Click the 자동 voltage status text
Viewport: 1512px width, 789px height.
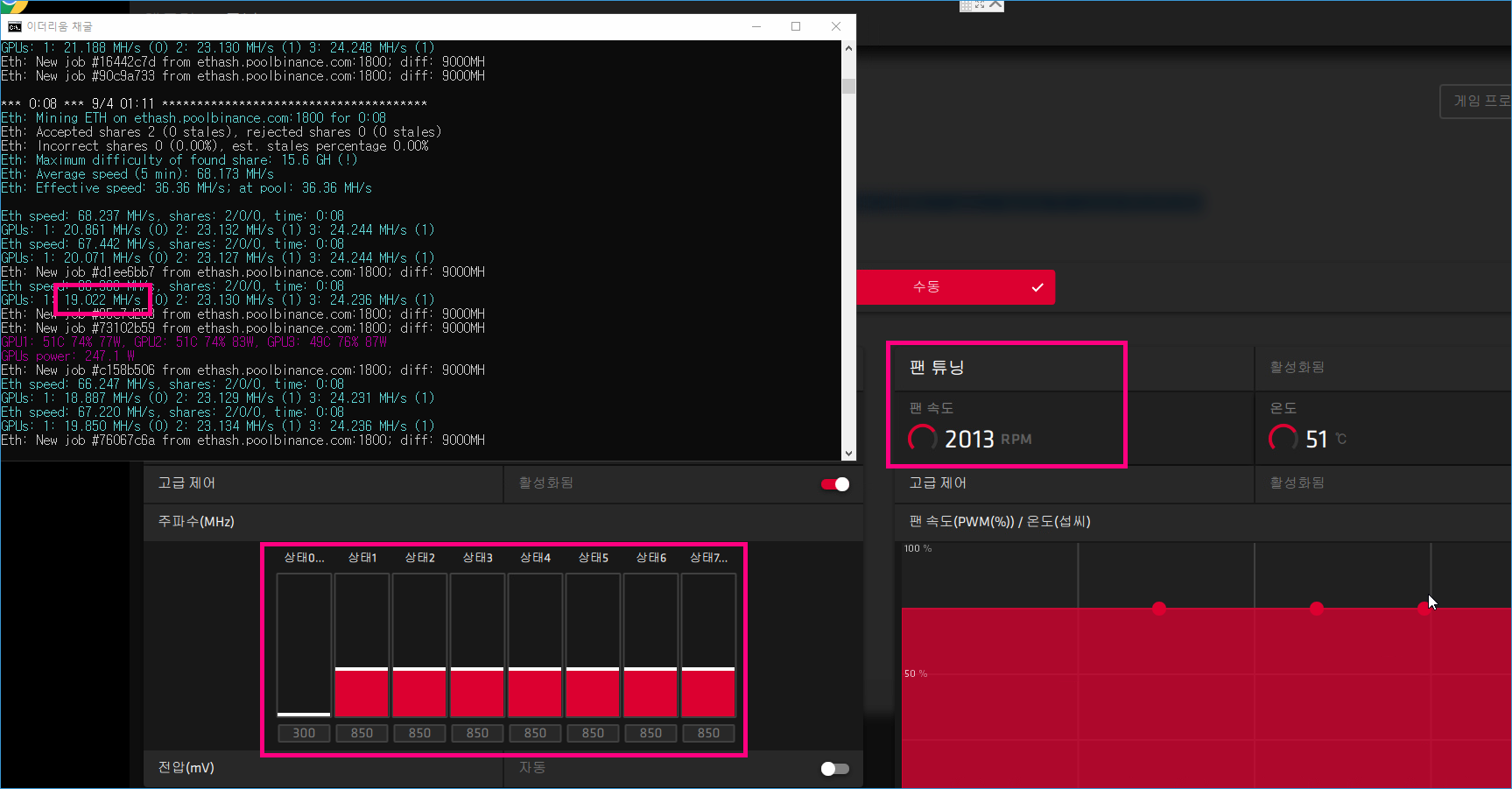pos(532,768)
